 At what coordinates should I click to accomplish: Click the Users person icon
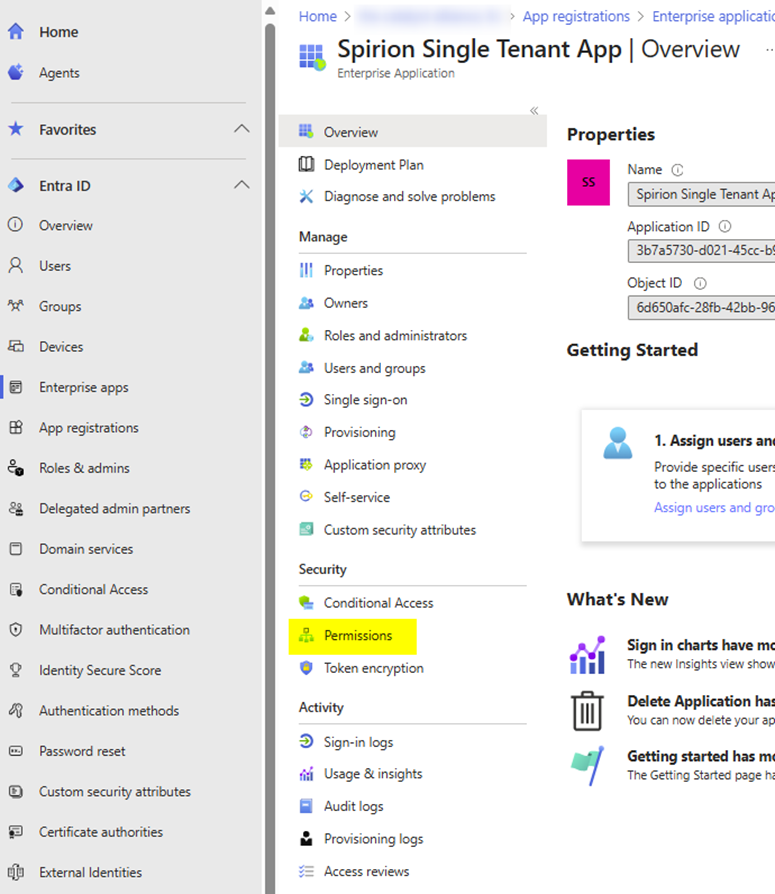tap(16, 265)
